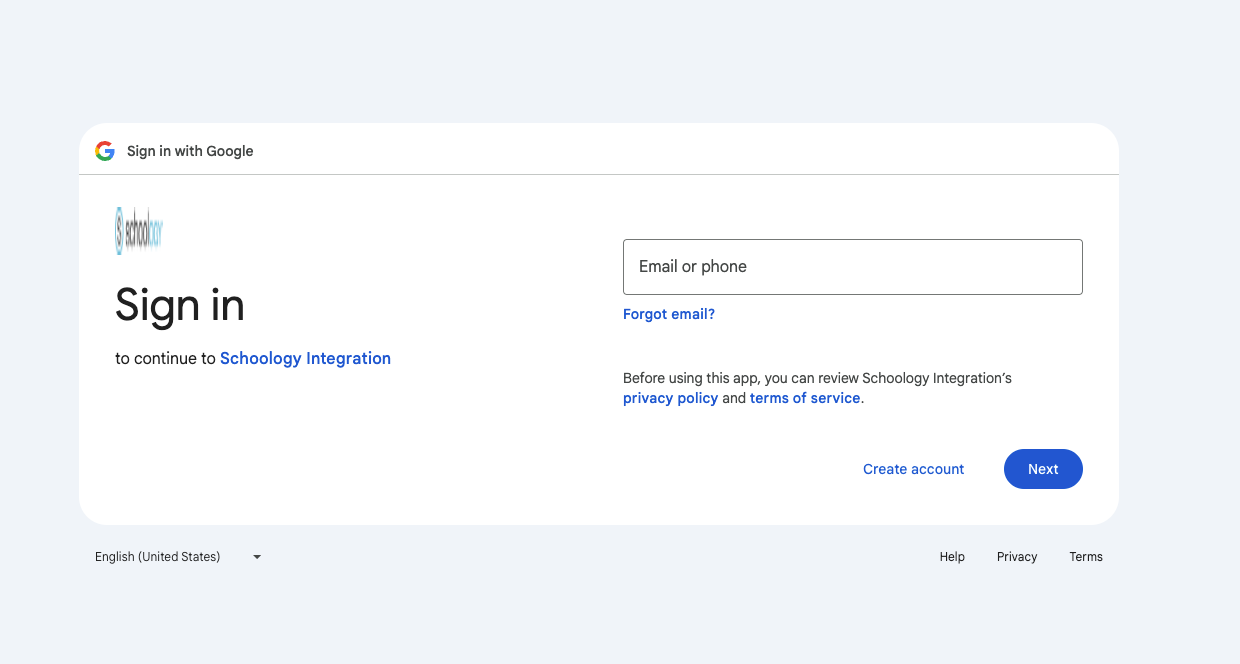Click the Sign in with Google header text
1240x664 pixels.
click(190, 151)
